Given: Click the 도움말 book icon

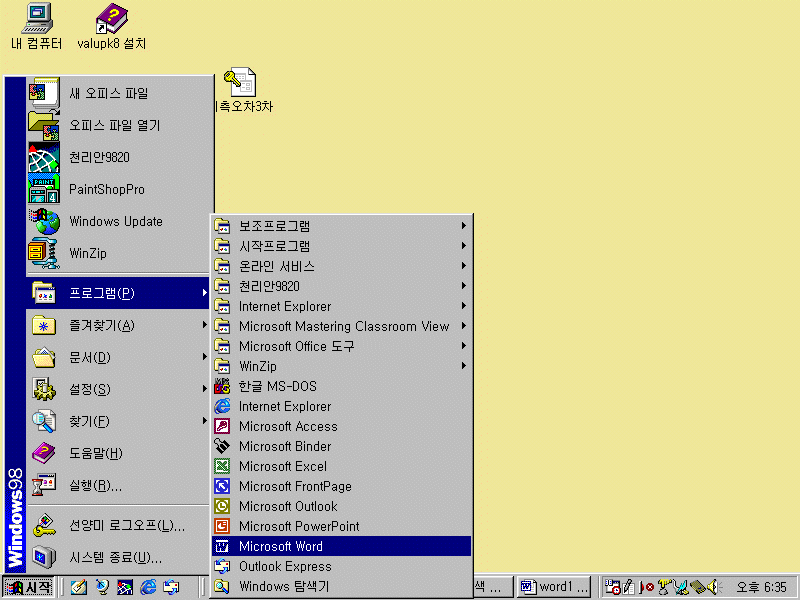Looking at the screenshot, I should [44, 453].
